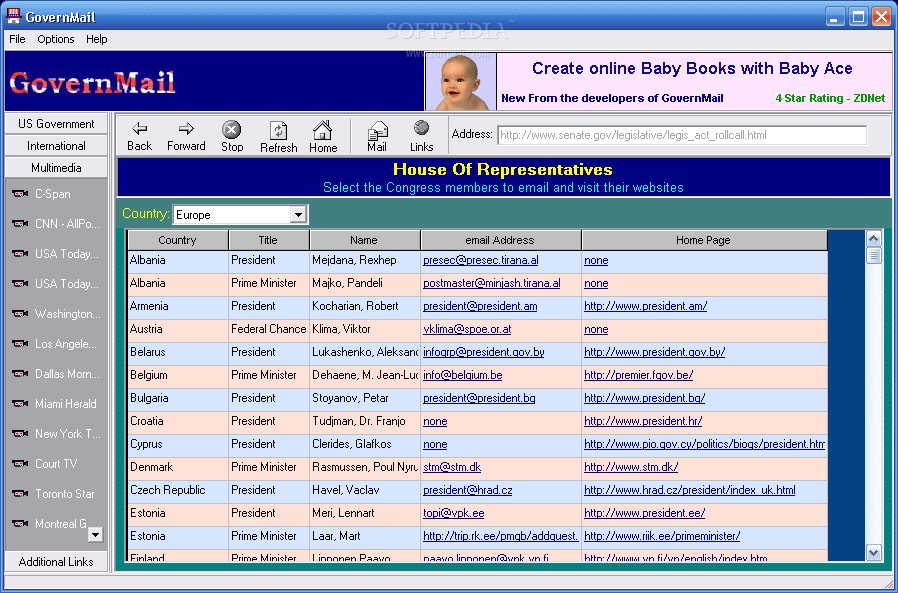This screenshot has height=593, width=898.
Task: Open the Montreal G... link
Action: [49, 523]
